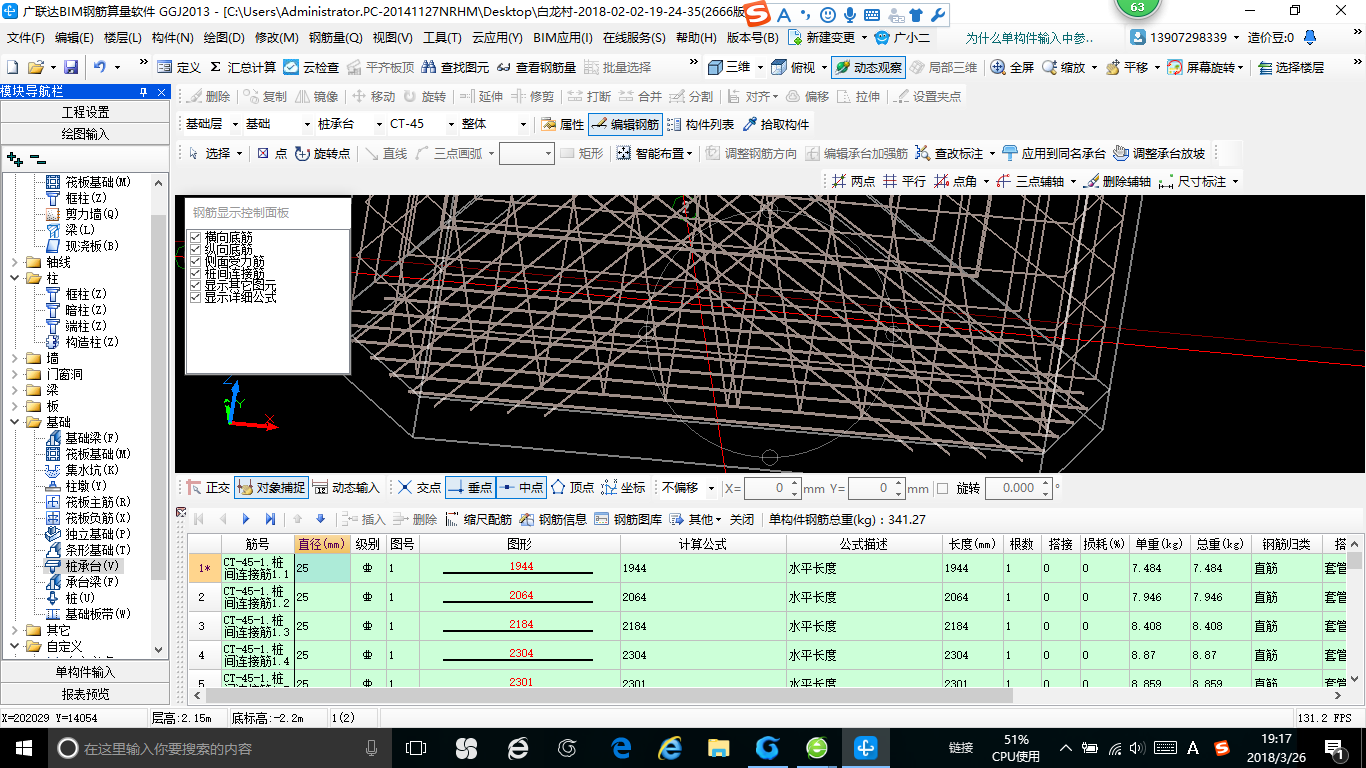
Task: Click 全屏 full screen zoom tool
Action: click(1012, 67)
